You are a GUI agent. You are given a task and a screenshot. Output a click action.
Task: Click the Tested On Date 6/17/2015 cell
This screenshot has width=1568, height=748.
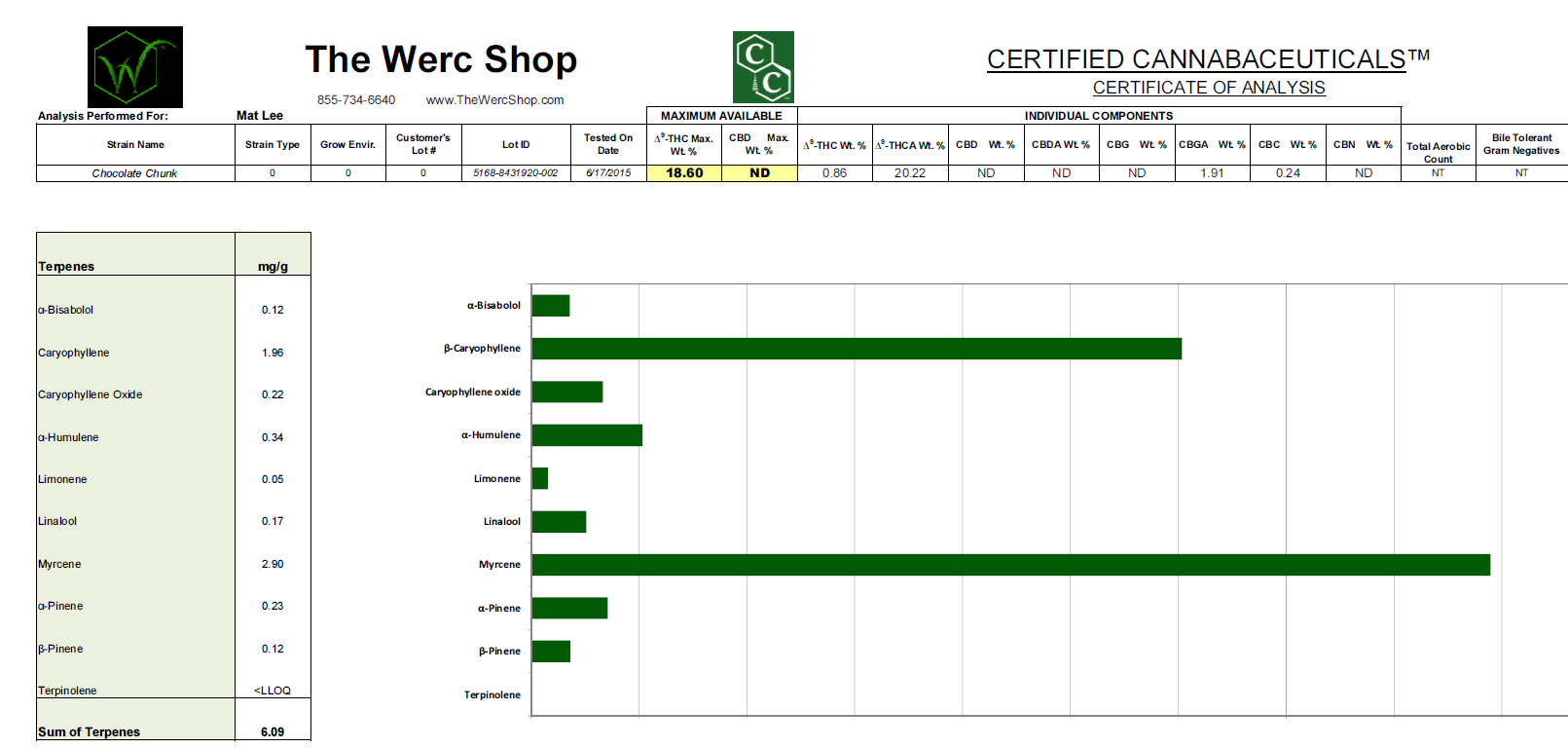(x=608, y=173)
